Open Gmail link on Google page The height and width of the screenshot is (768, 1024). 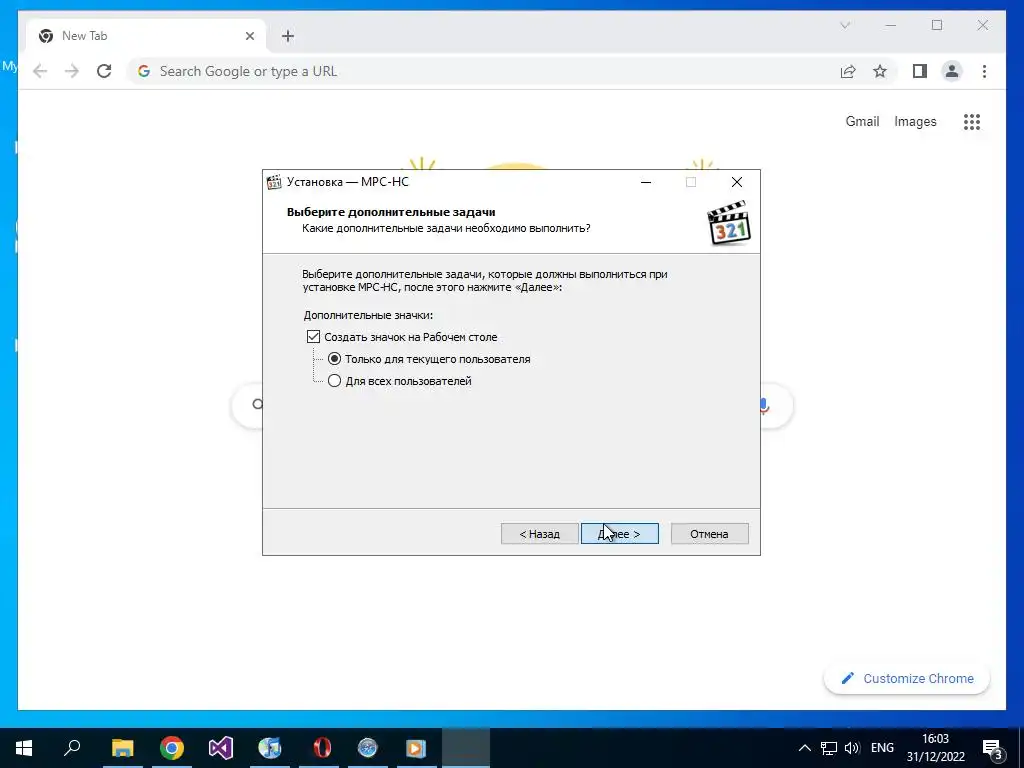[x=862, y=121]
